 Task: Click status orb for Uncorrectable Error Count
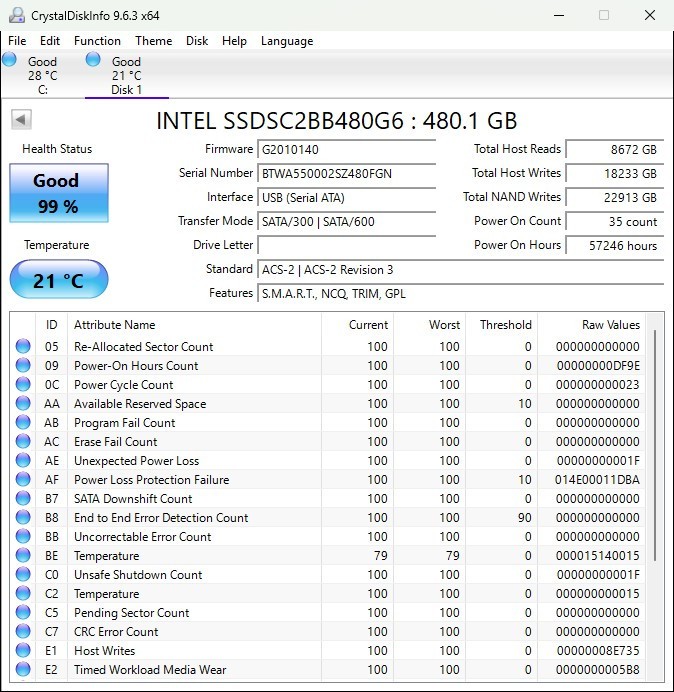(x=23, y=536)
